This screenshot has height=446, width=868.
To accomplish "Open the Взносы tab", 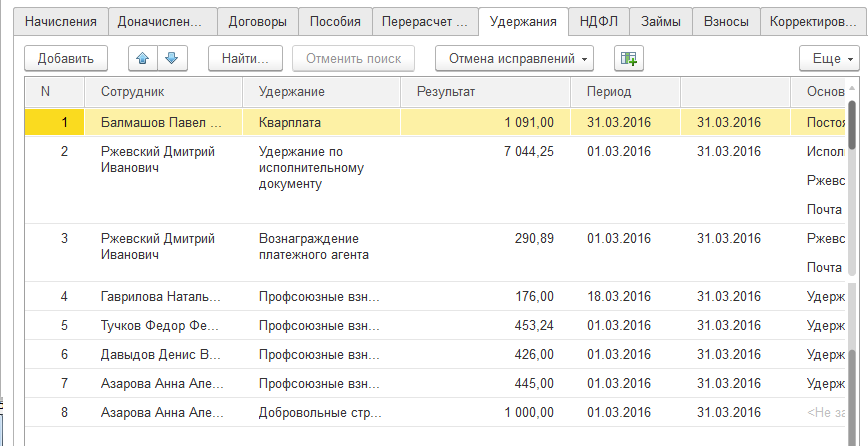I will [x=725, y=21].
